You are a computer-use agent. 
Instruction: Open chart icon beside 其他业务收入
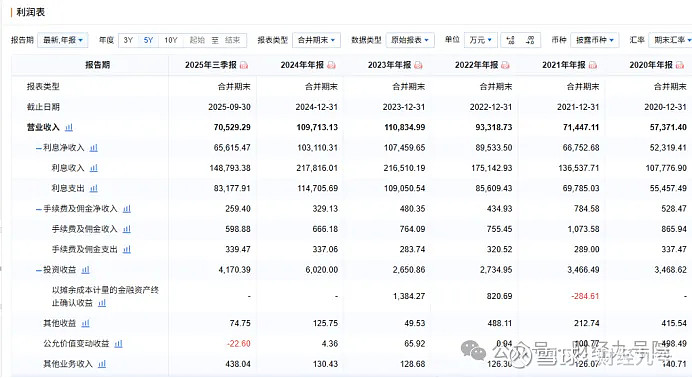tap(102, 364)
